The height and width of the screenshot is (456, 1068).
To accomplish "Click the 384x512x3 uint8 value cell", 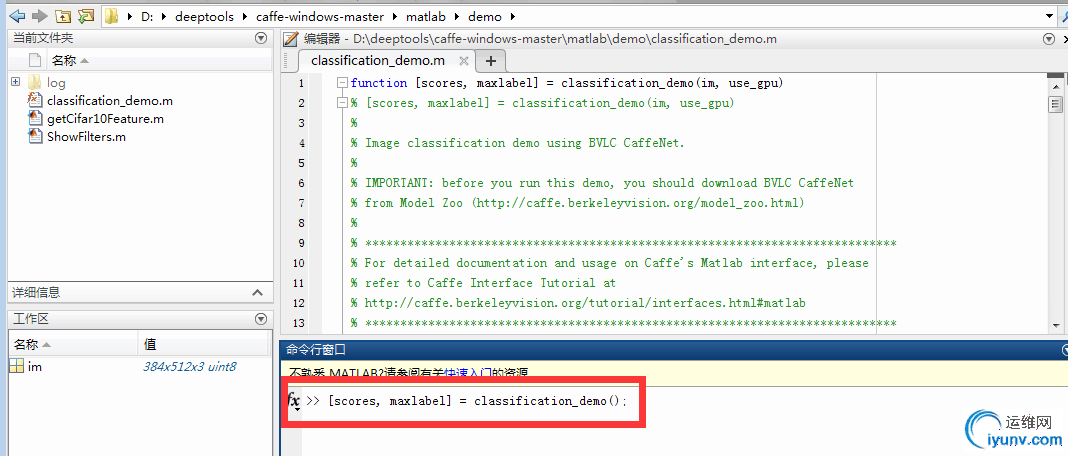I will (x=189, y=367).
